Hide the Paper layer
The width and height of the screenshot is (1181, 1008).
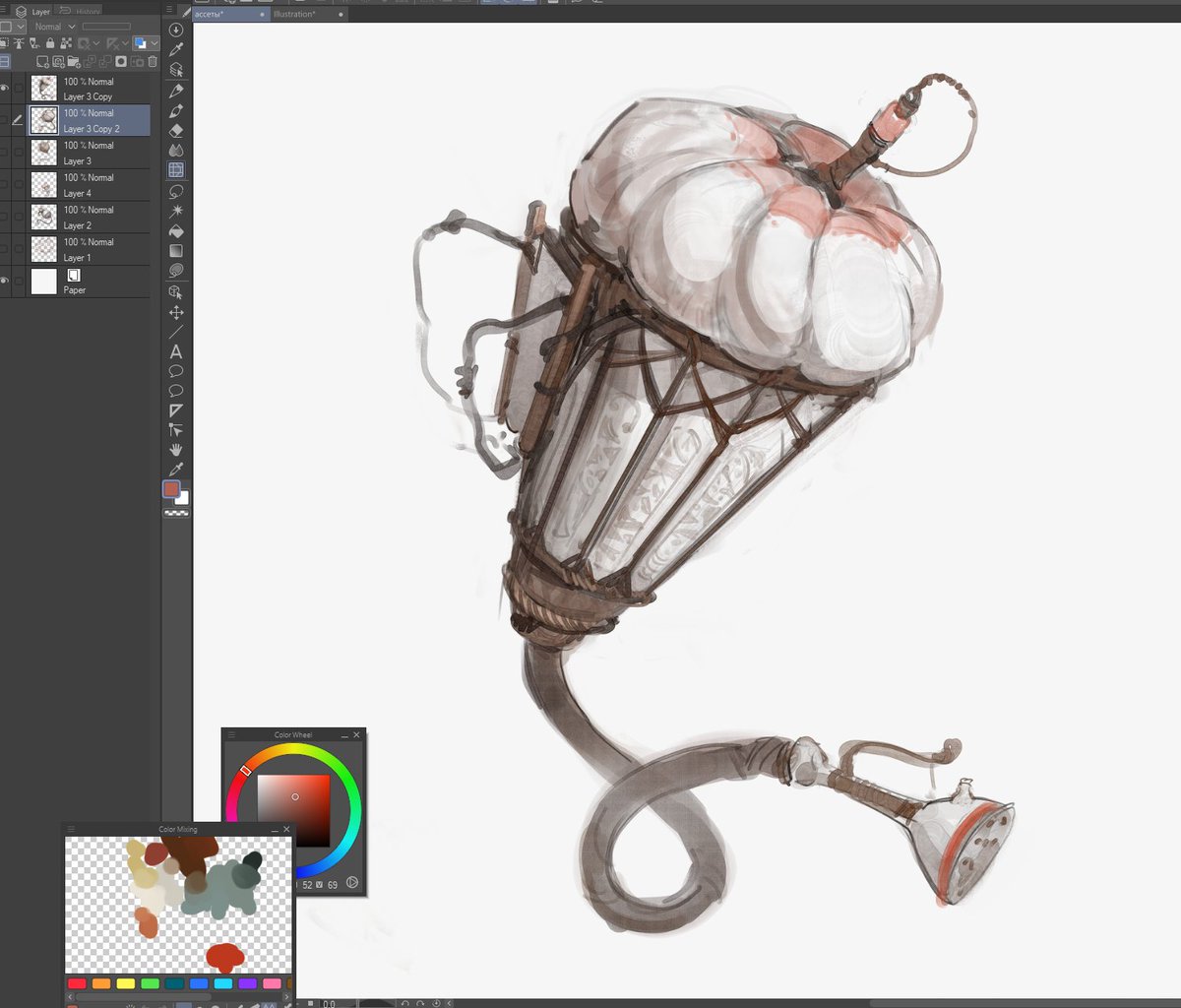point(5,282)
